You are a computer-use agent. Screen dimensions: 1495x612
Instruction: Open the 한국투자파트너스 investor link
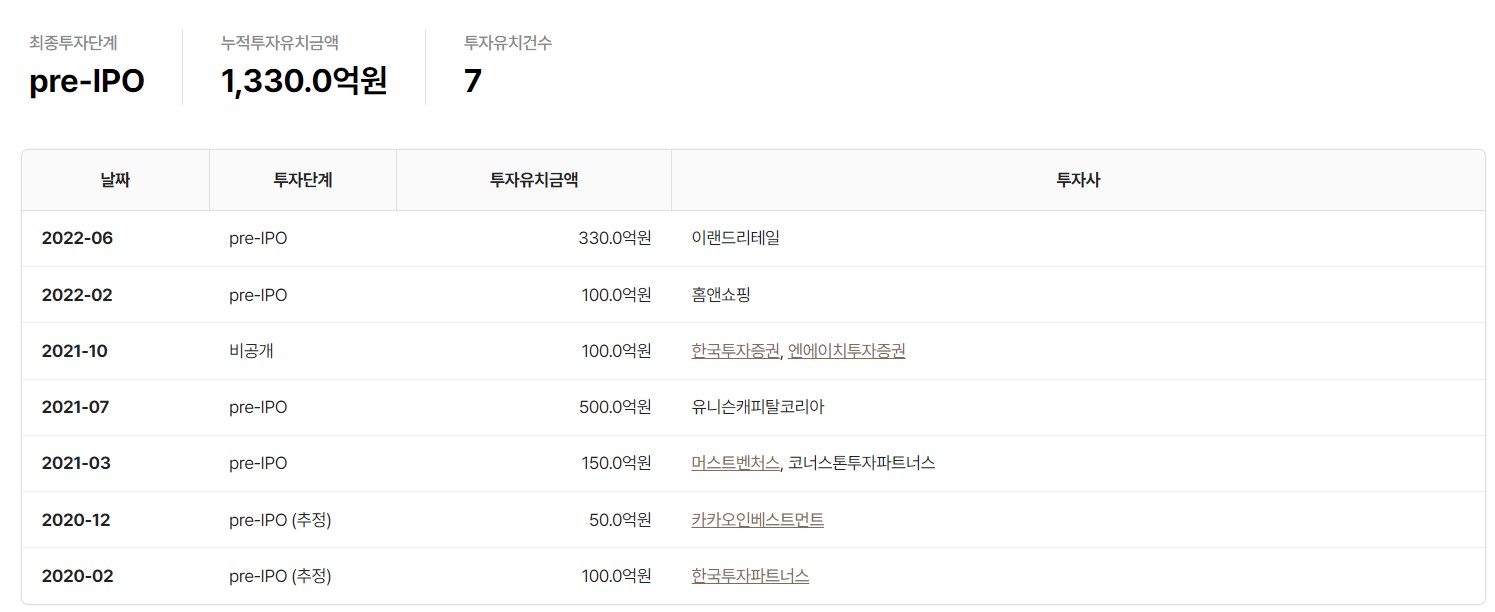tap(750, 576)
